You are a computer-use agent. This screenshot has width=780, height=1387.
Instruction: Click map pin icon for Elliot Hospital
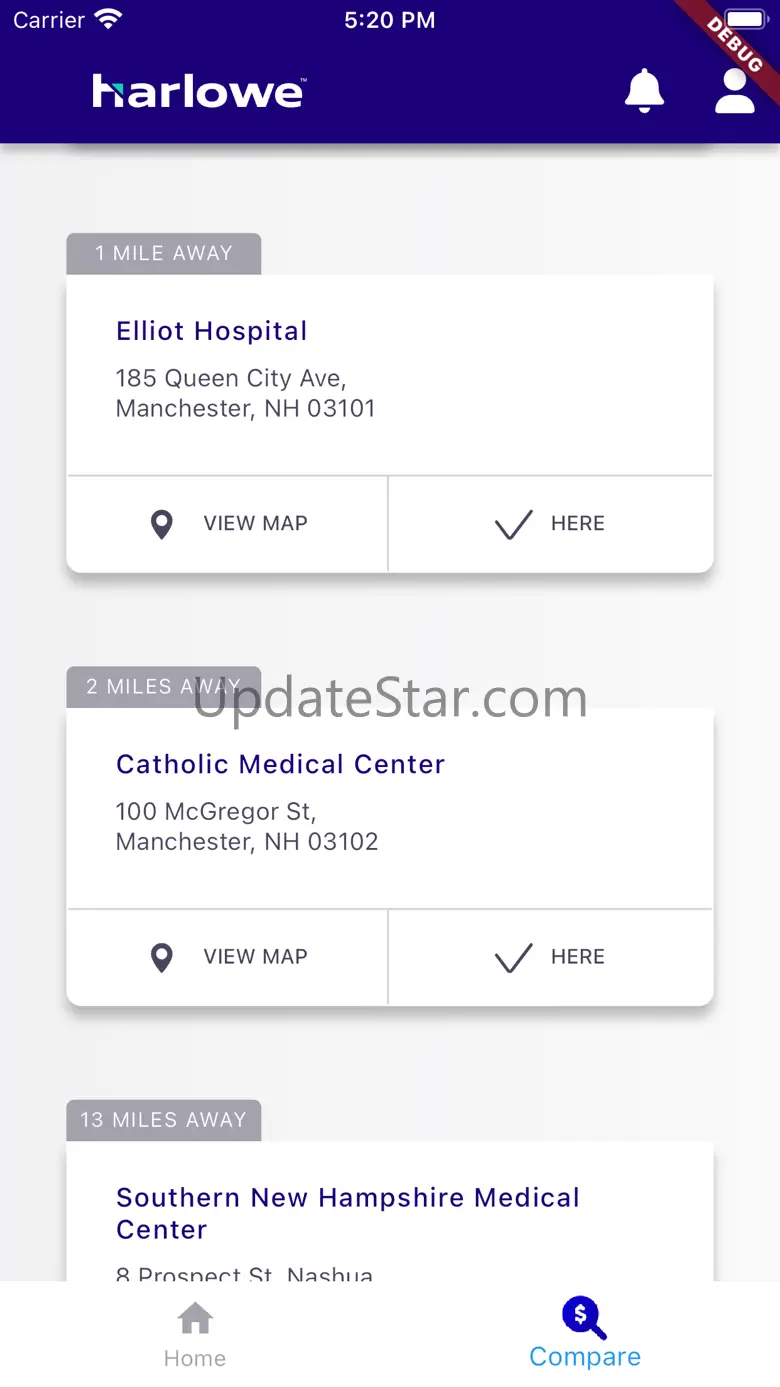[161, 524]
